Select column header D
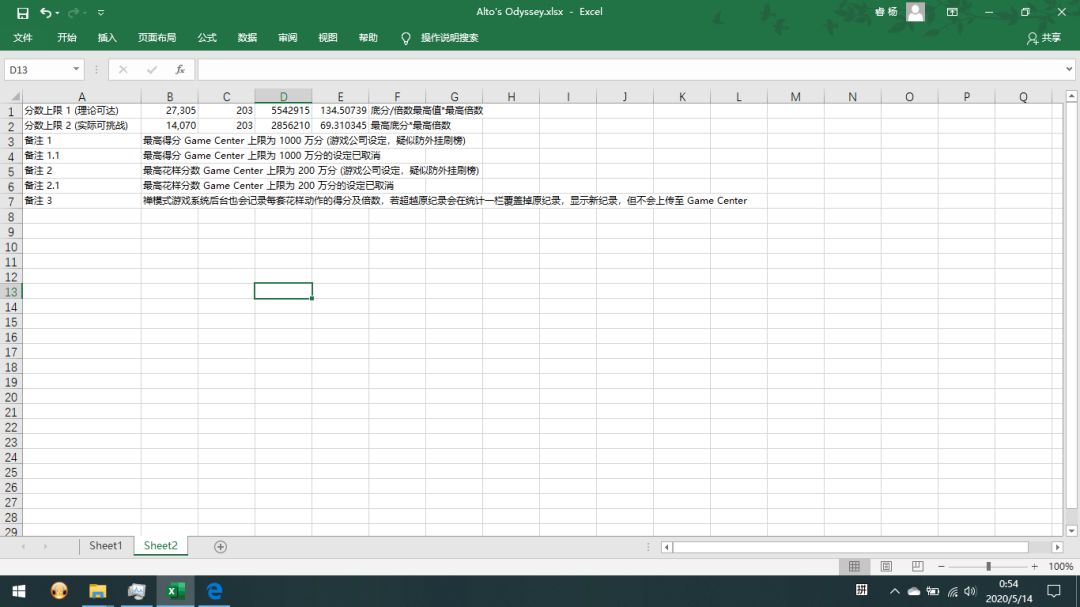 (x=283, y=96)
